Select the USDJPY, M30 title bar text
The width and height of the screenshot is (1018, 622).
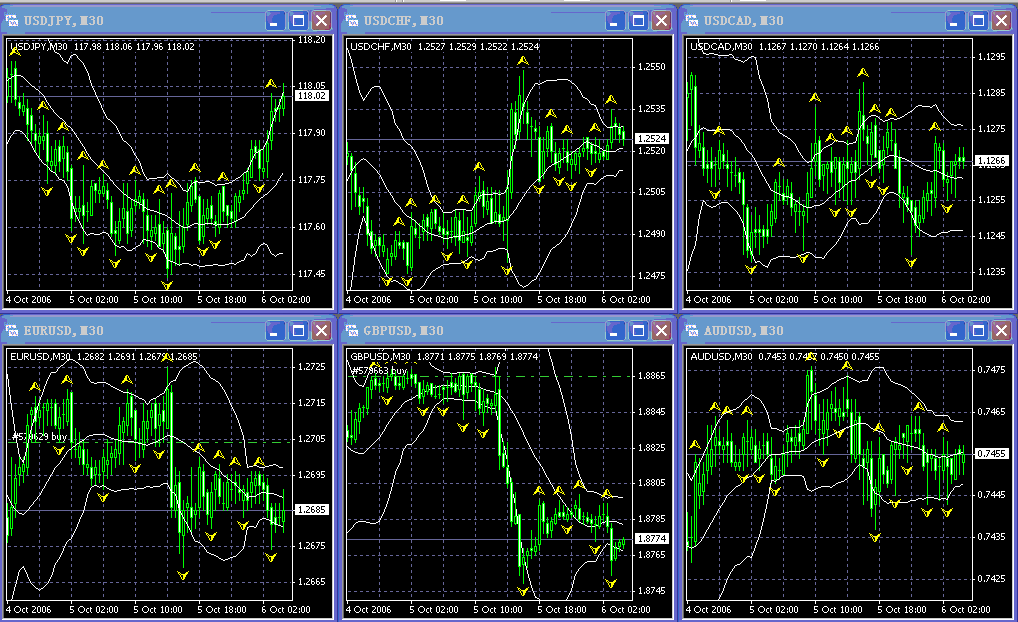click(x=64, y=21)
